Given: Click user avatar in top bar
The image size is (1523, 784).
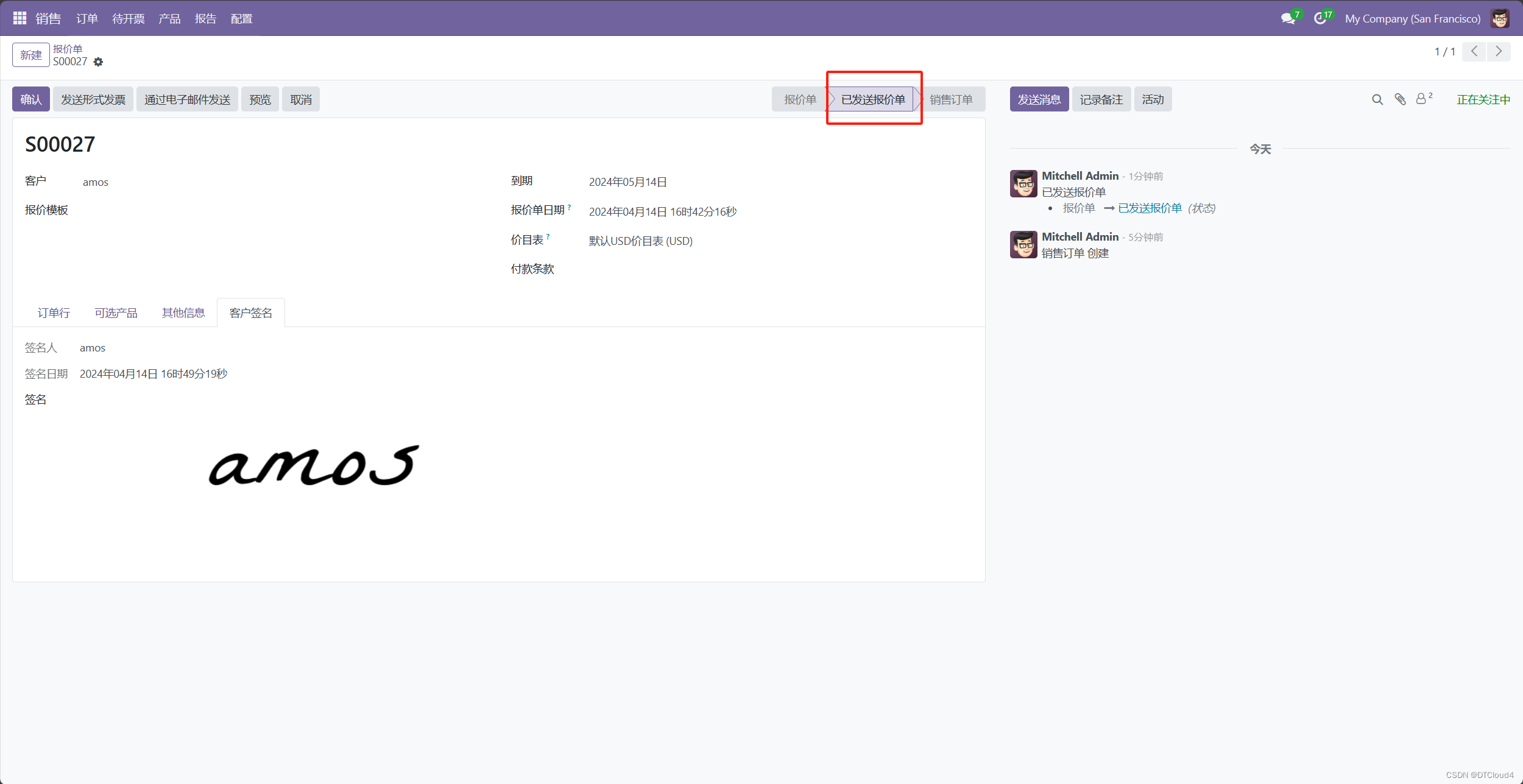Looking at the screenshot, I should (x=1500, y=18).
